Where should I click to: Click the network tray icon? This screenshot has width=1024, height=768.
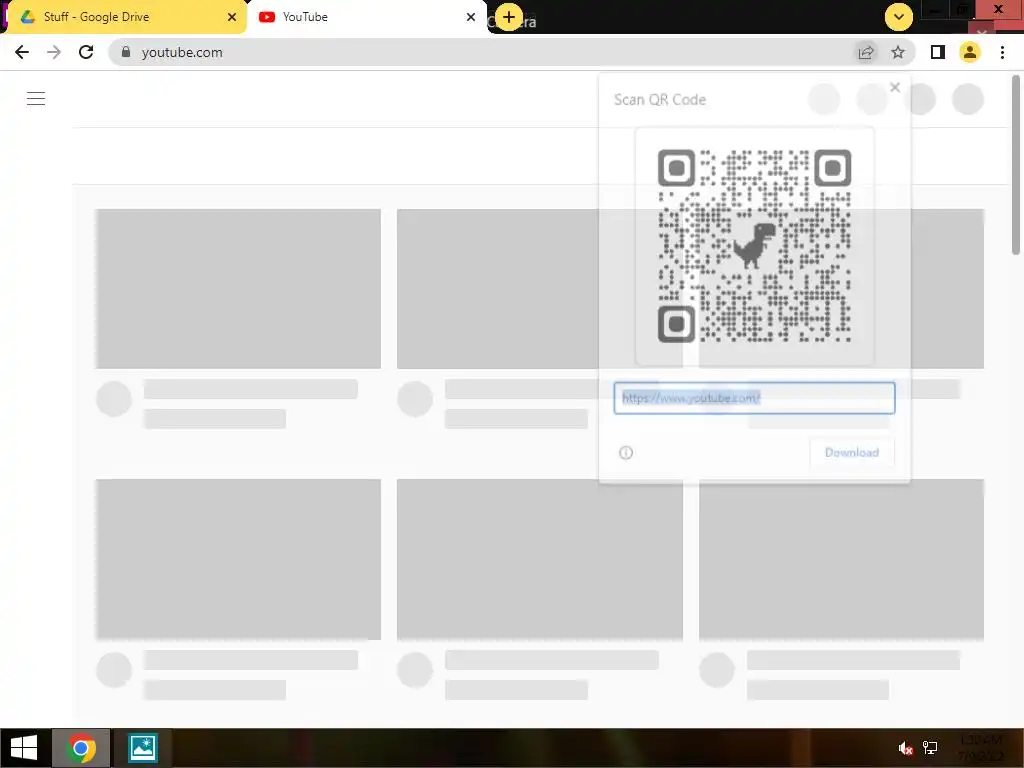930,748
